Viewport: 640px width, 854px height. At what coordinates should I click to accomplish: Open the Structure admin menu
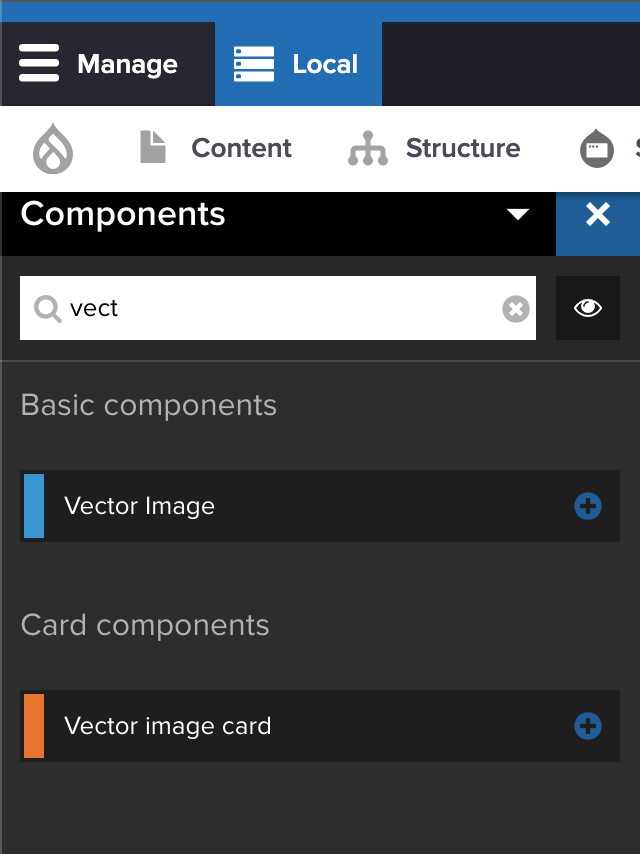click(x=462, y=148)
